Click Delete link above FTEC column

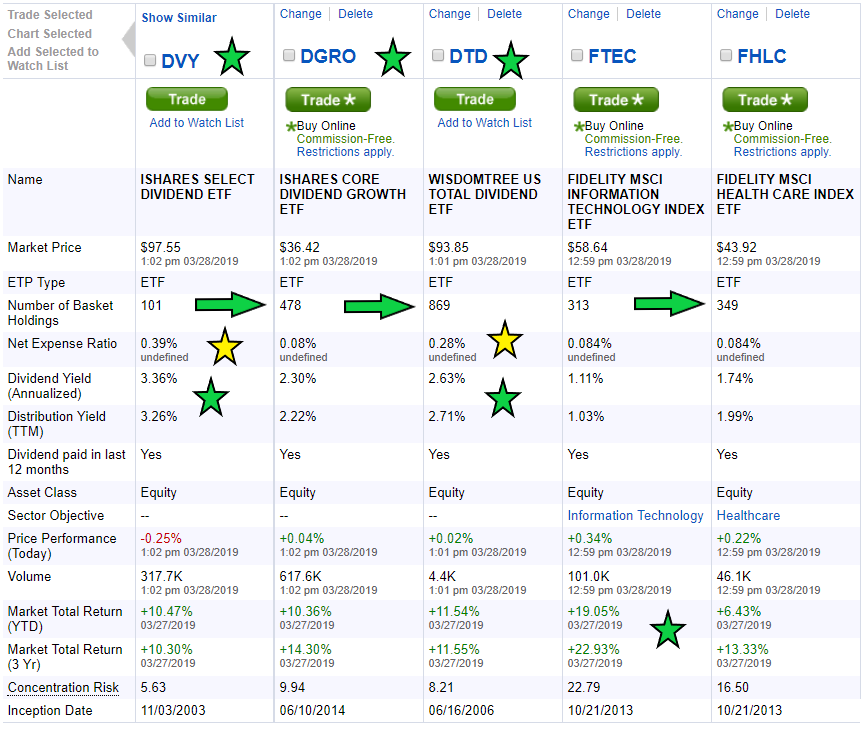click(x=643, y=14)
